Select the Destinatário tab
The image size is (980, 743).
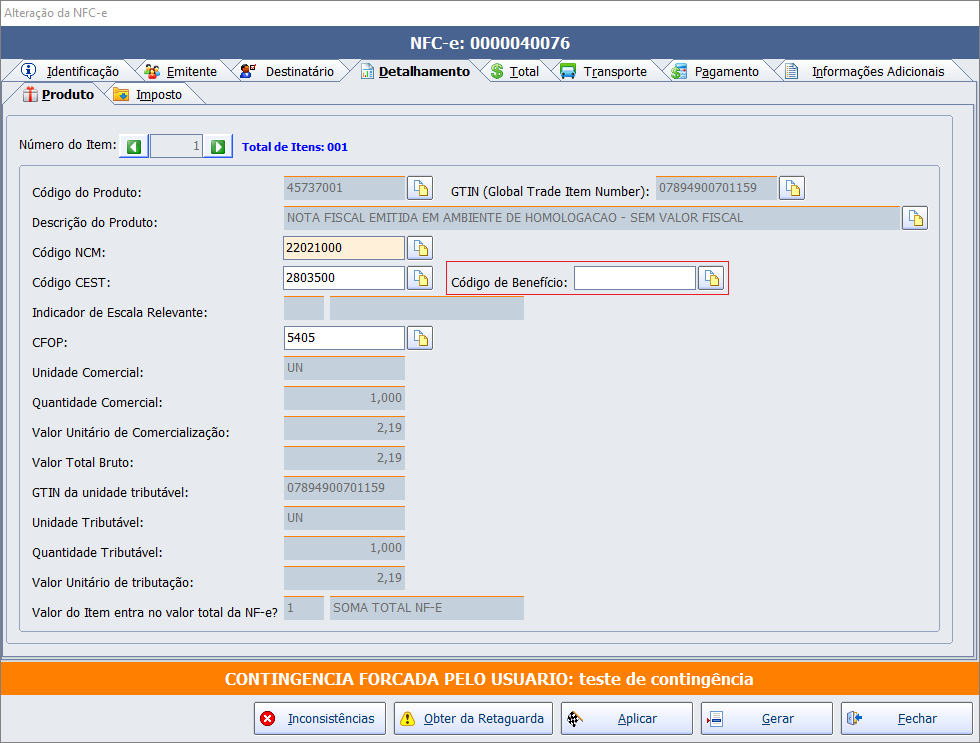pyautogui.click(x=287, y=71)
